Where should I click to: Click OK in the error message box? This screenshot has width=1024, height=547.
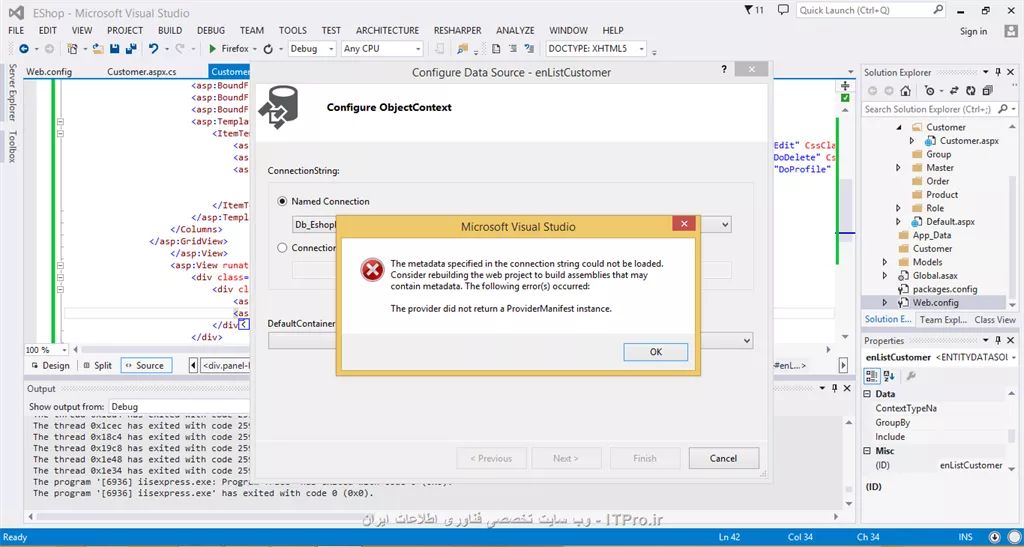(656, 352)
